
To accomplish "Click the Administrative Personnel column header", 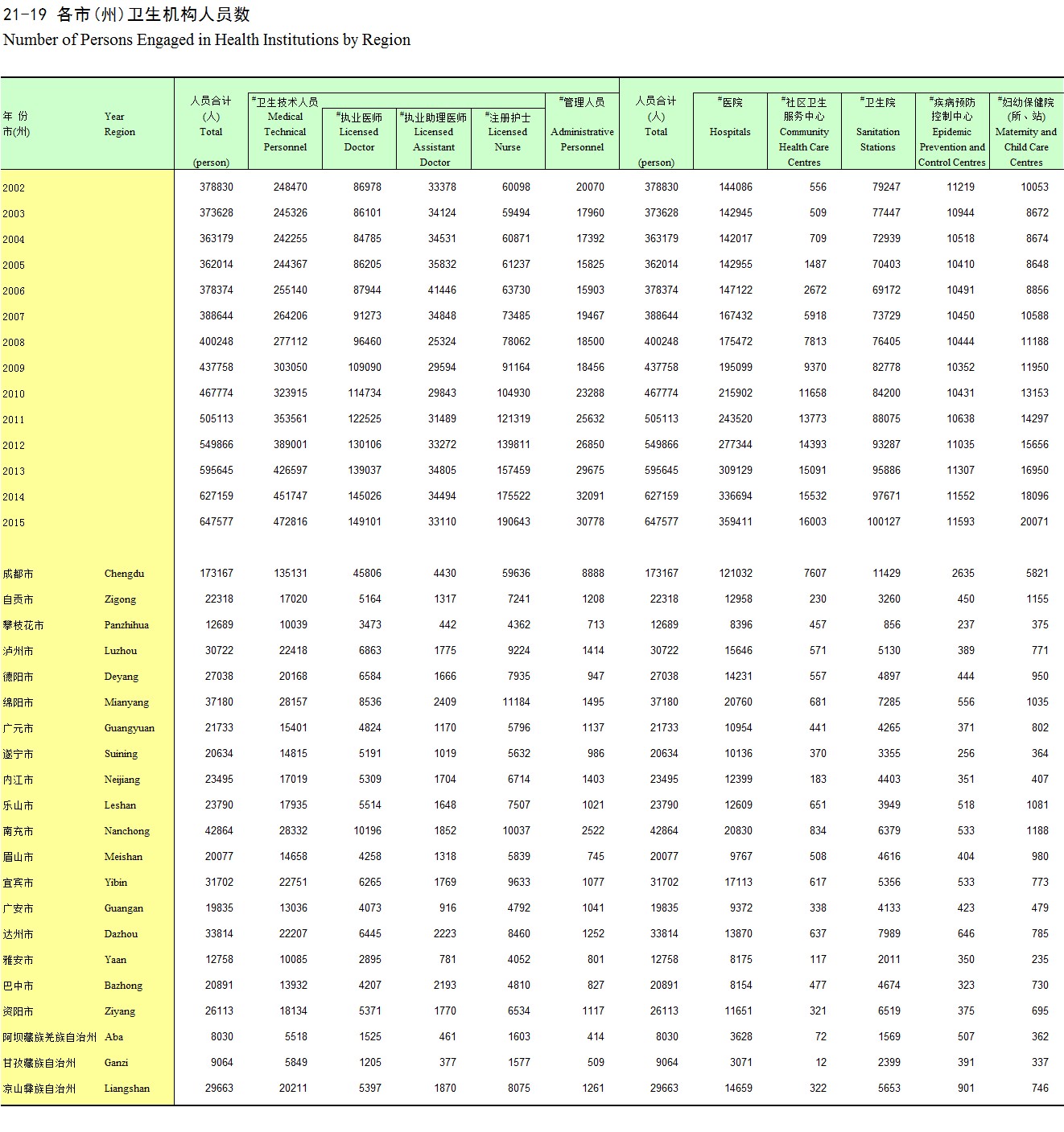I will coord(582,139).
